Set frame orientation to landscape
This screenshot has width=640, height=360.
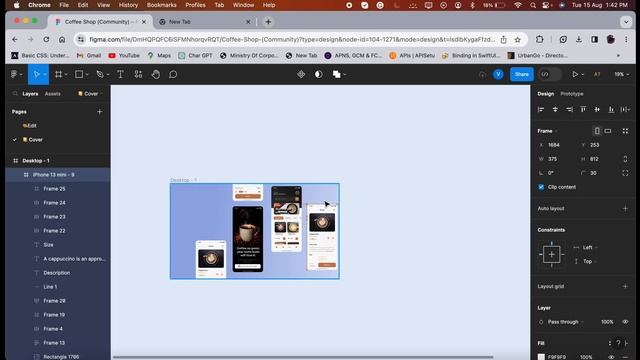(x=608, y=131)
